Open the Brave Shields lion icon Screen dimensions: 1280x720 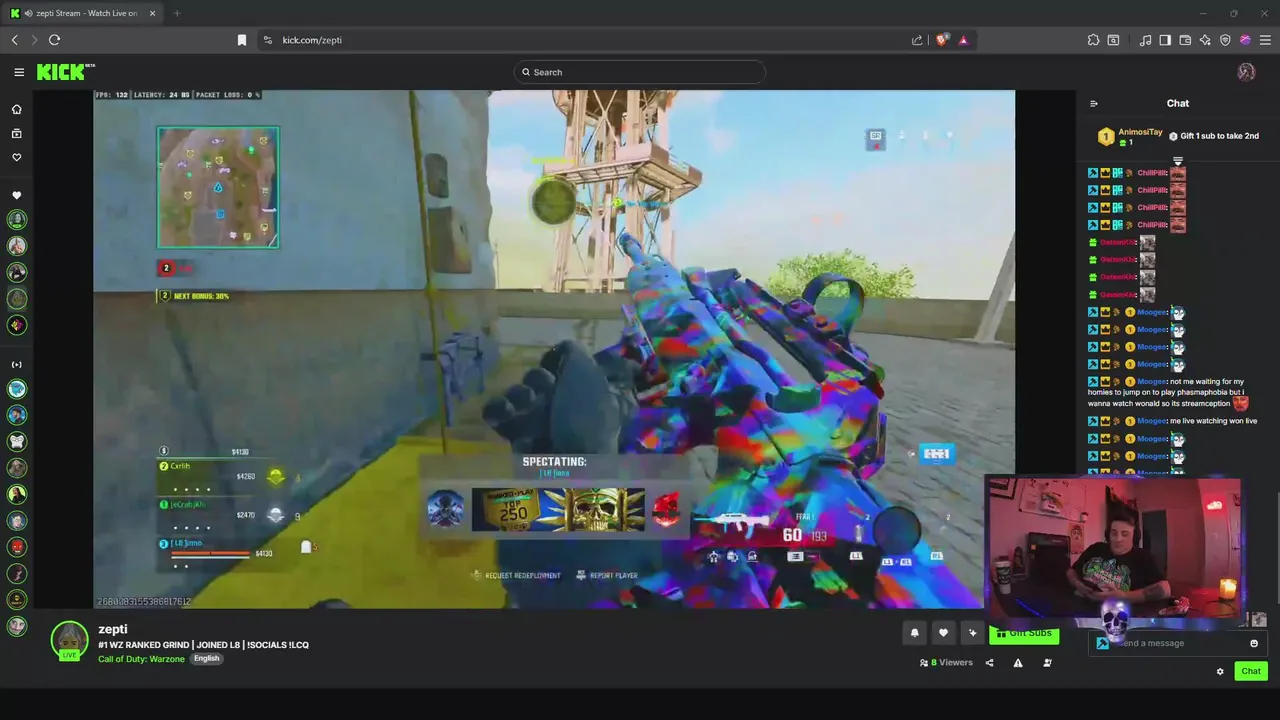coord(942,40)
